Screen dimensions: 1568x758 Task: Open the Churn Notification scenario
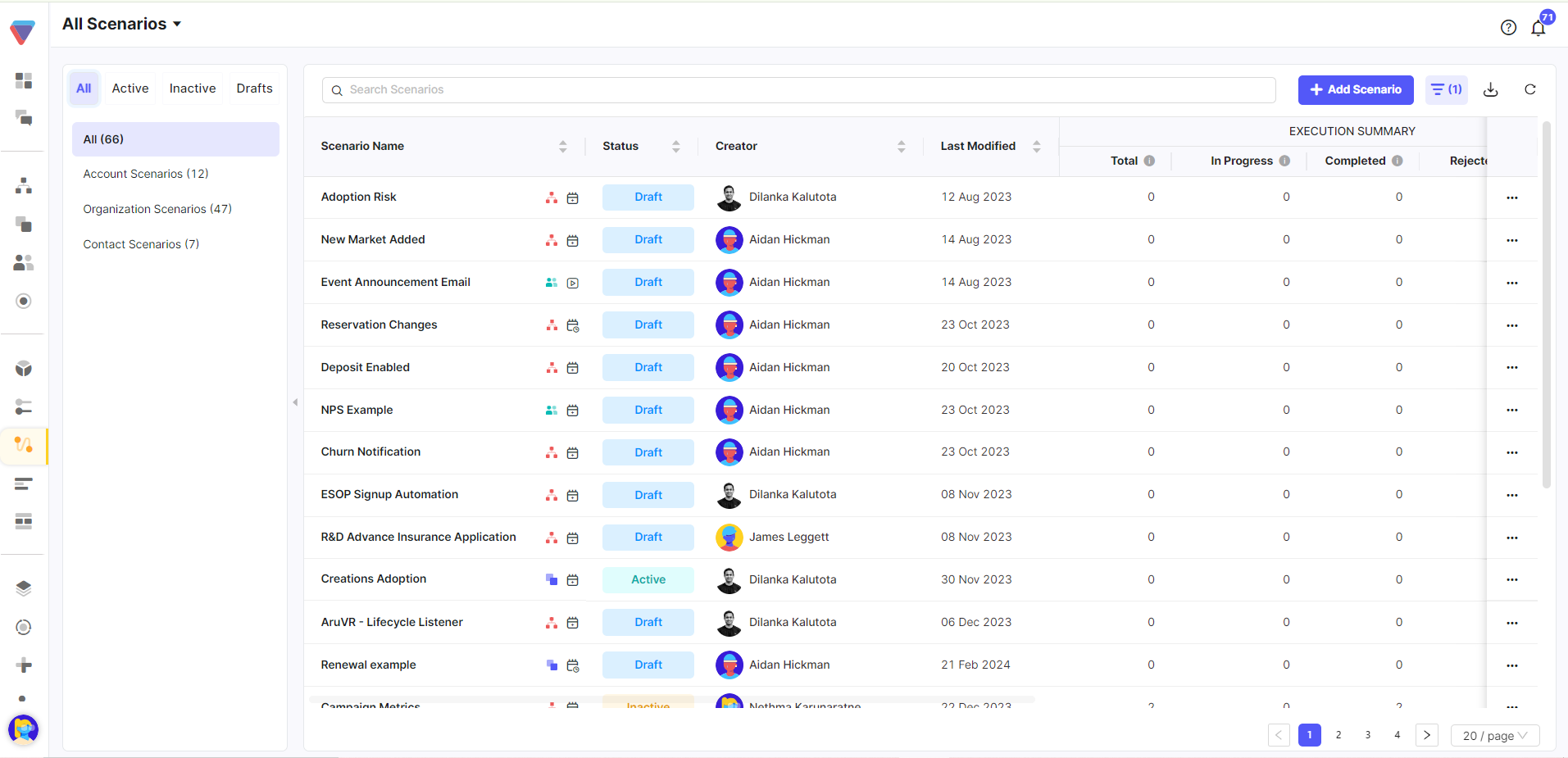point(370,452)
